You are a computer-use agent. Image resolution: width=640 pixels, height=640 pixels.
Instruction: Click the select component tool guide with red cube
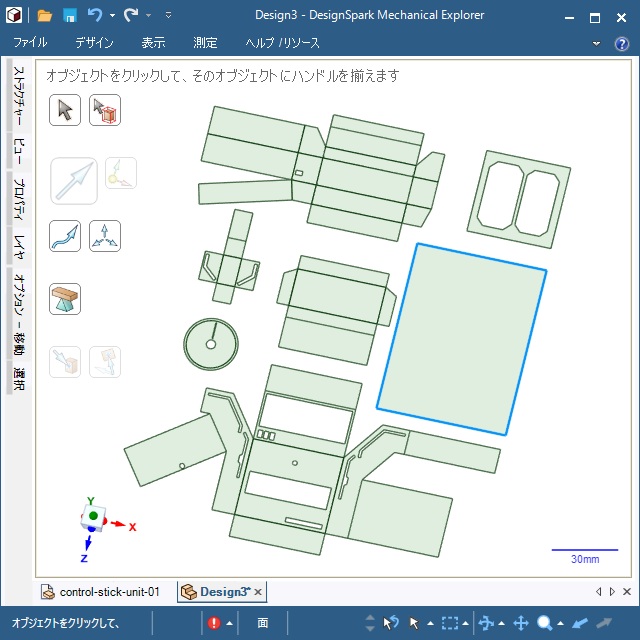pyautogui.click(x=105, y=110)
